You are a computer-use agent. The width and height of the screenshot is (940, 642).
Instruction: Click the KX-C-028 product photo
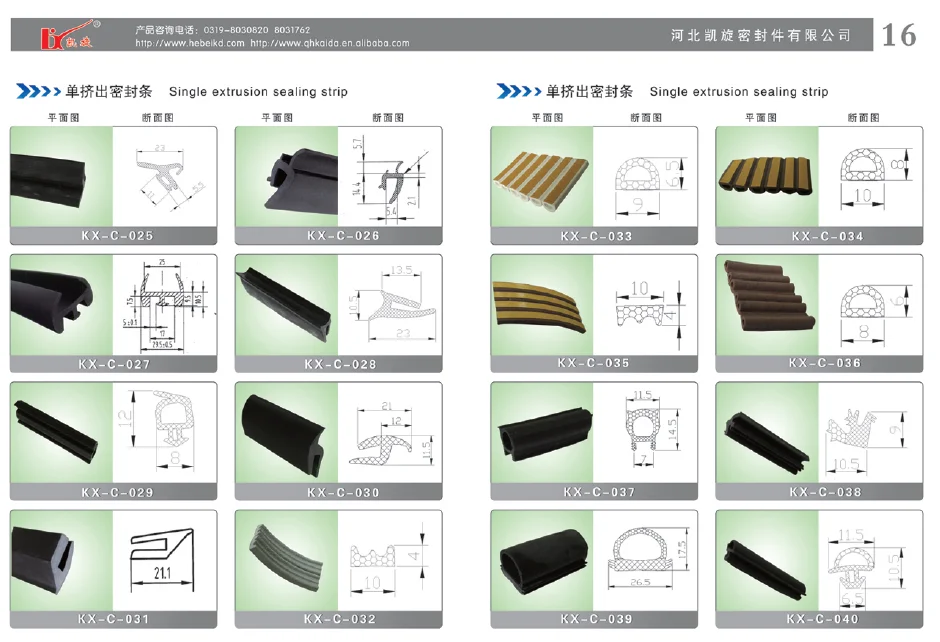[x=287, y=305]
